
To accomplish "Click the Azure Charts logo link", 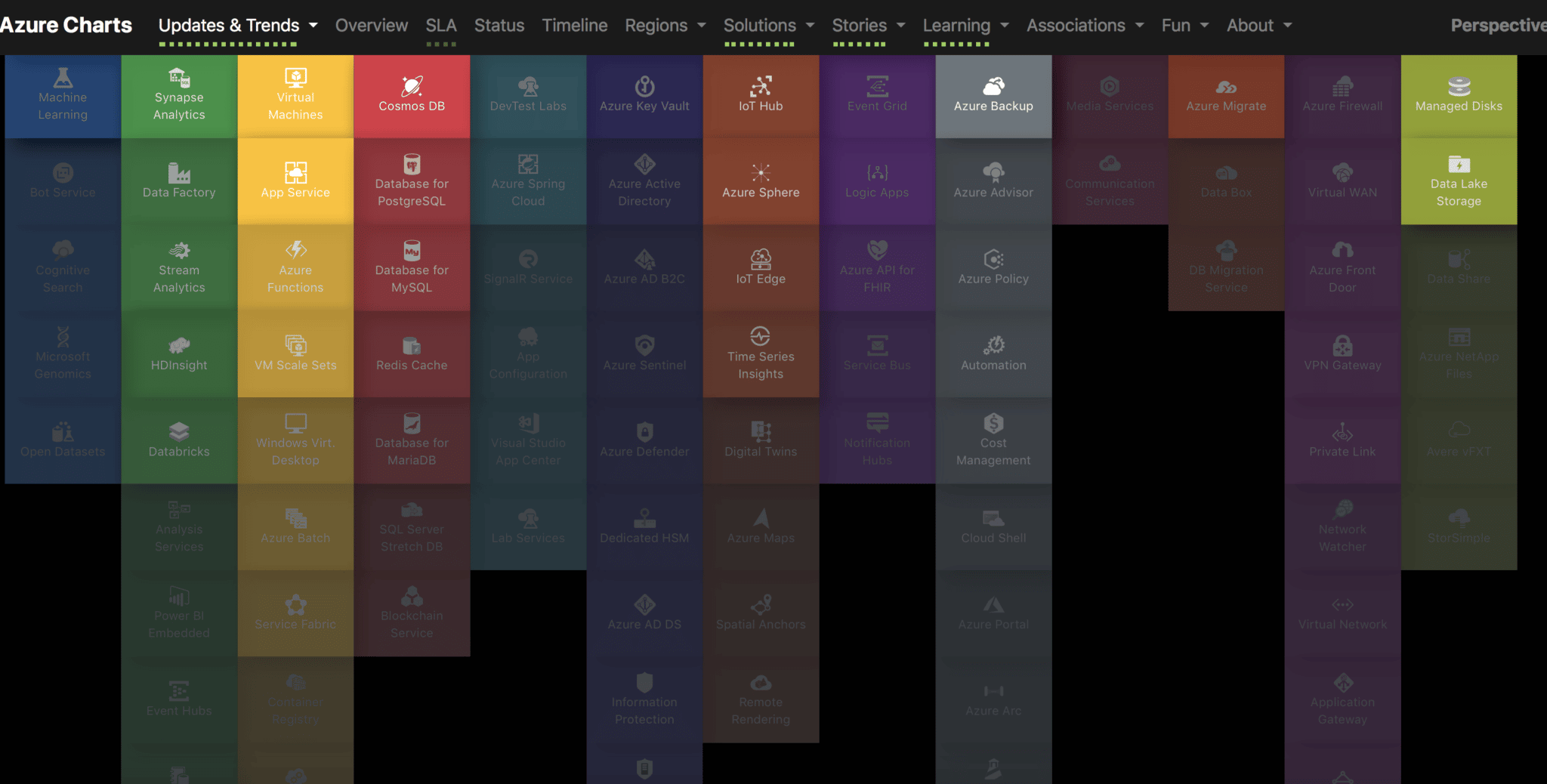I will [66, 25].
